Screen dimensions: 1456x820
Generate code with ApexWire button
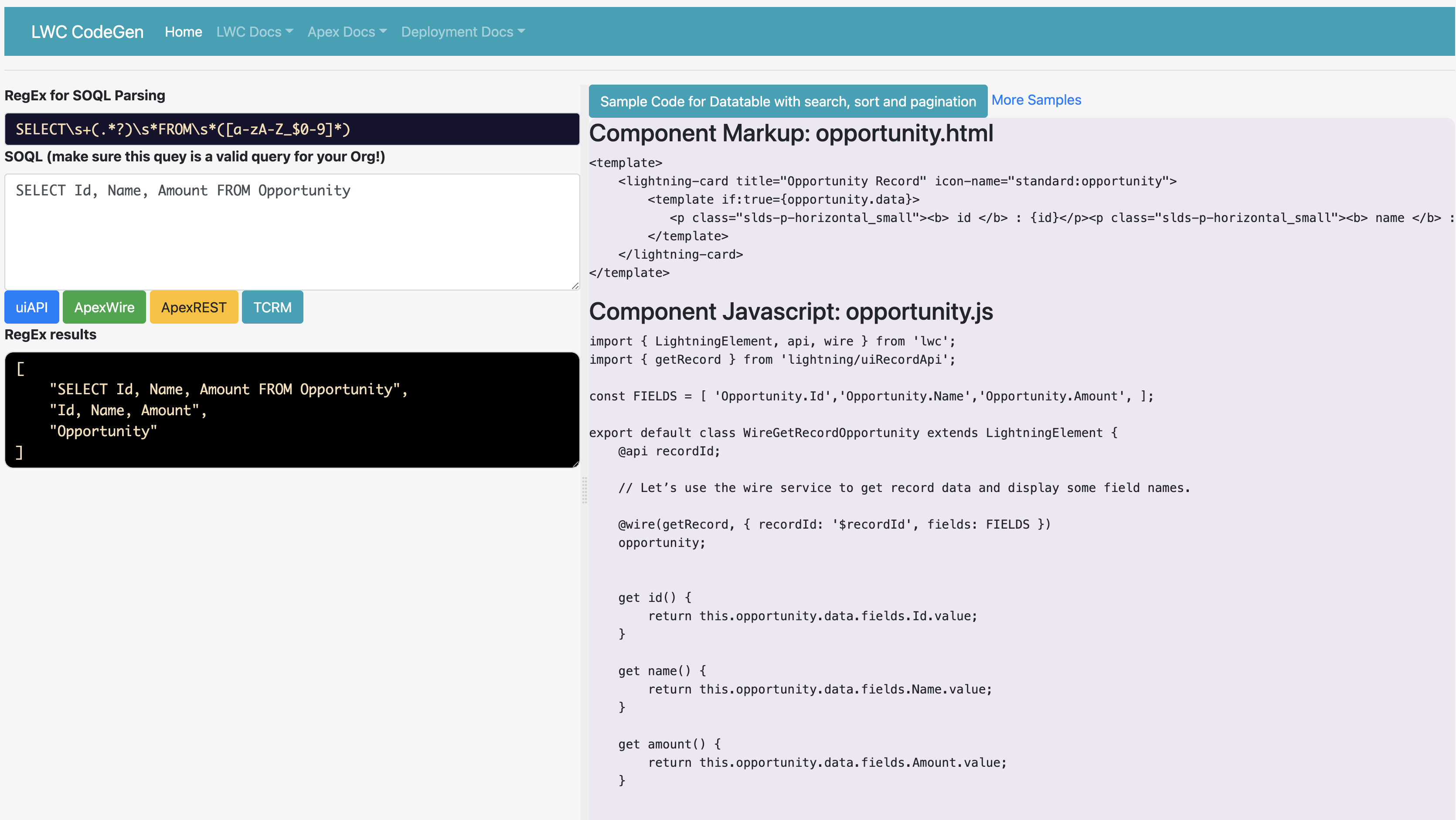(104, 307)
